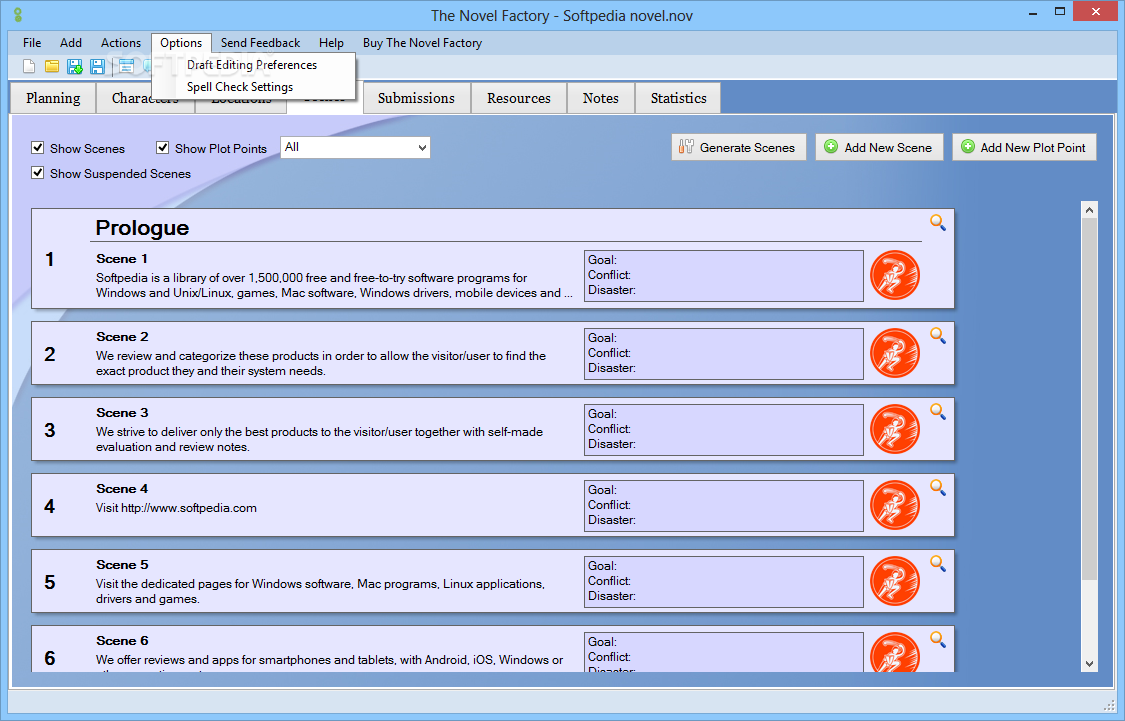
Task: Click the vertical scrollbar thumb of scene list
Action: point(1089,398)
